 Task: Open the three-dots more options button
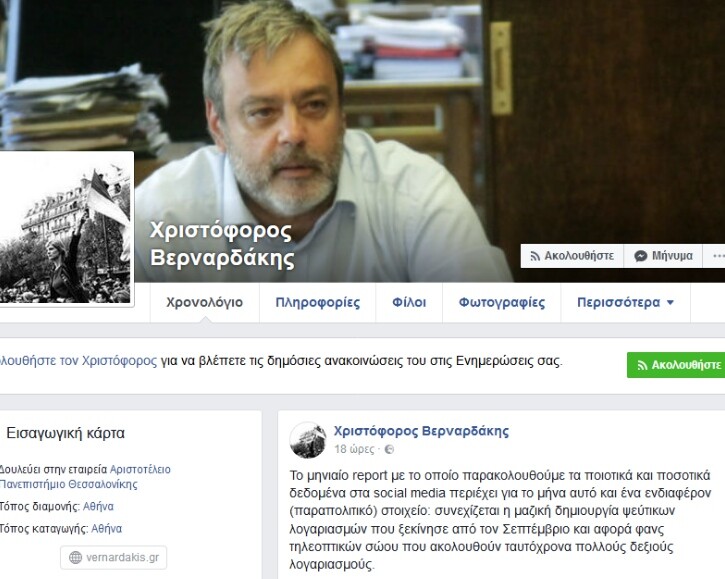[718, 256]
